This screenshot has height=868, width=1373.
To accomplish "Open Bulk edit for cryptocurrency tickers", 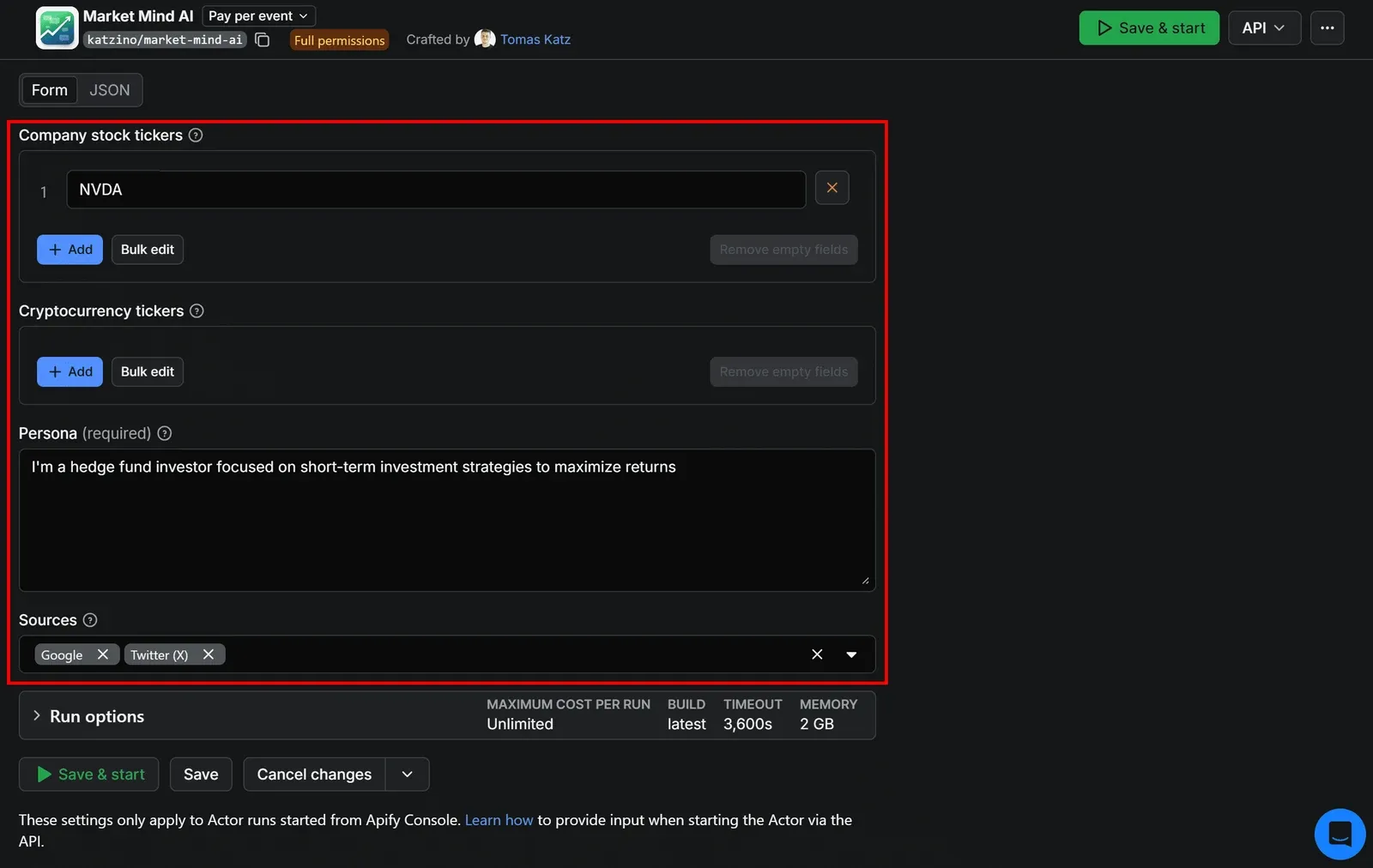I will [x=148, y=371].
